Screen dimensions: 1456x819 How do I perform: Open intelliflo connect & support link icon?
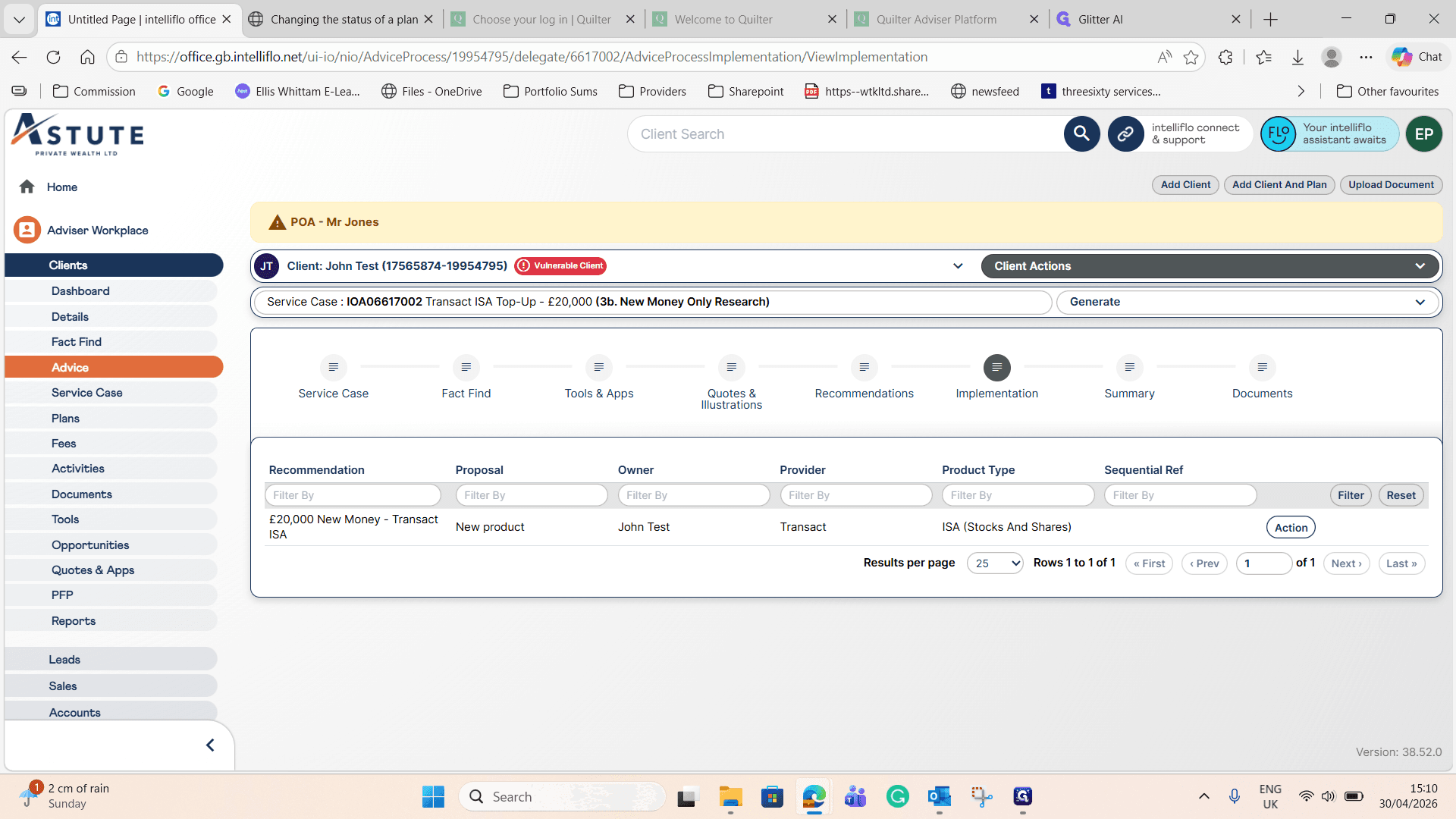tap(1125, 134)
